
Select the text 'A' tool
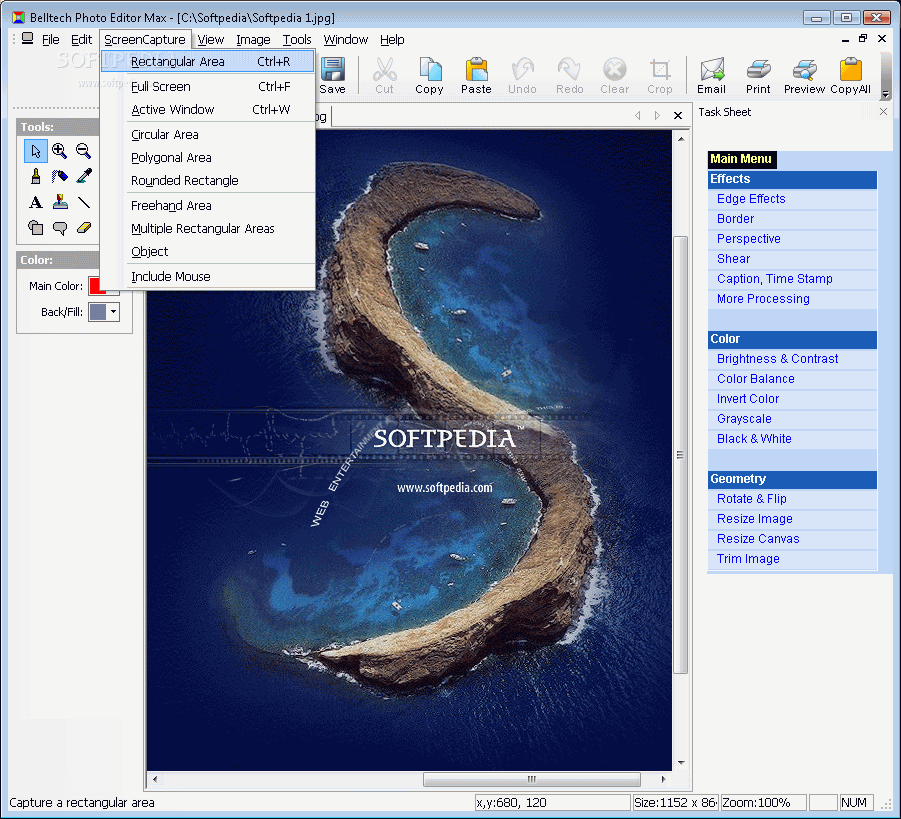36,202
